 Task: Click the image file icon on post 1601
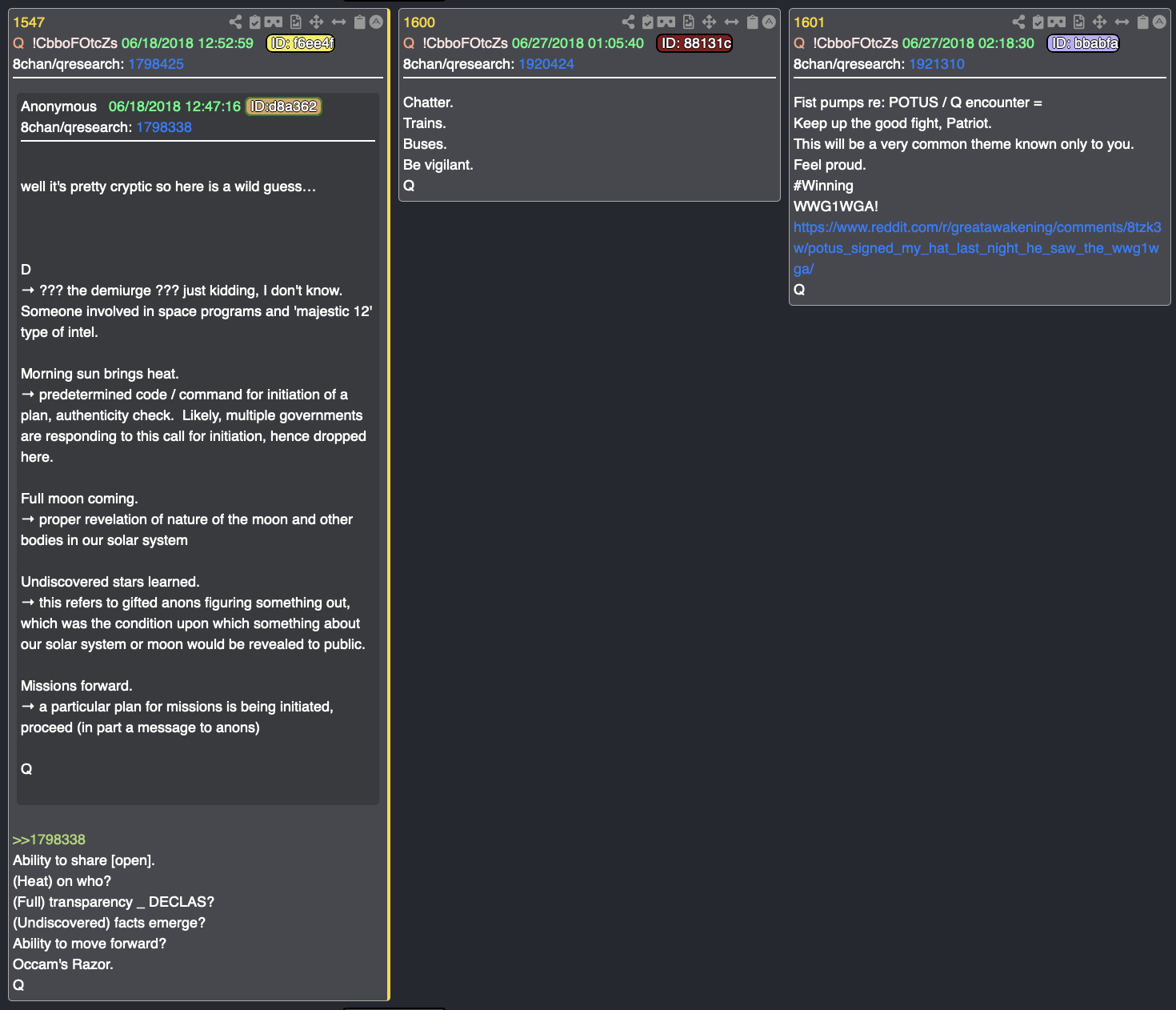coord(1079,22)
